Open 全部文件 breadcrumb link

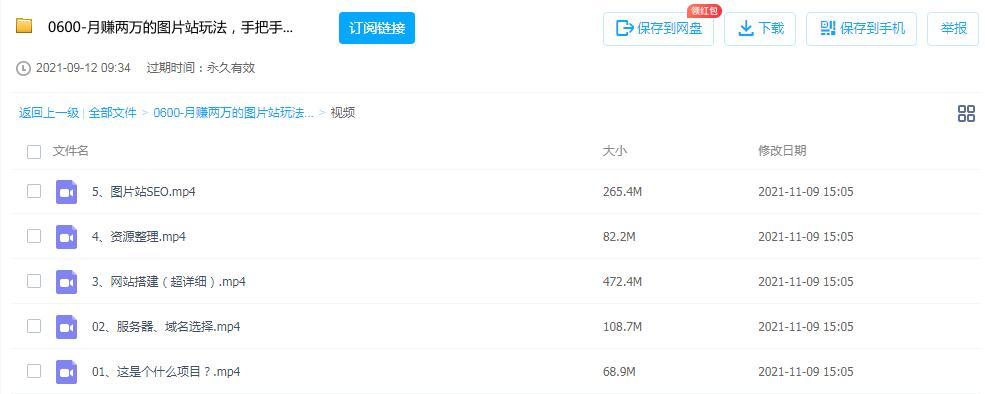[112, 113]
